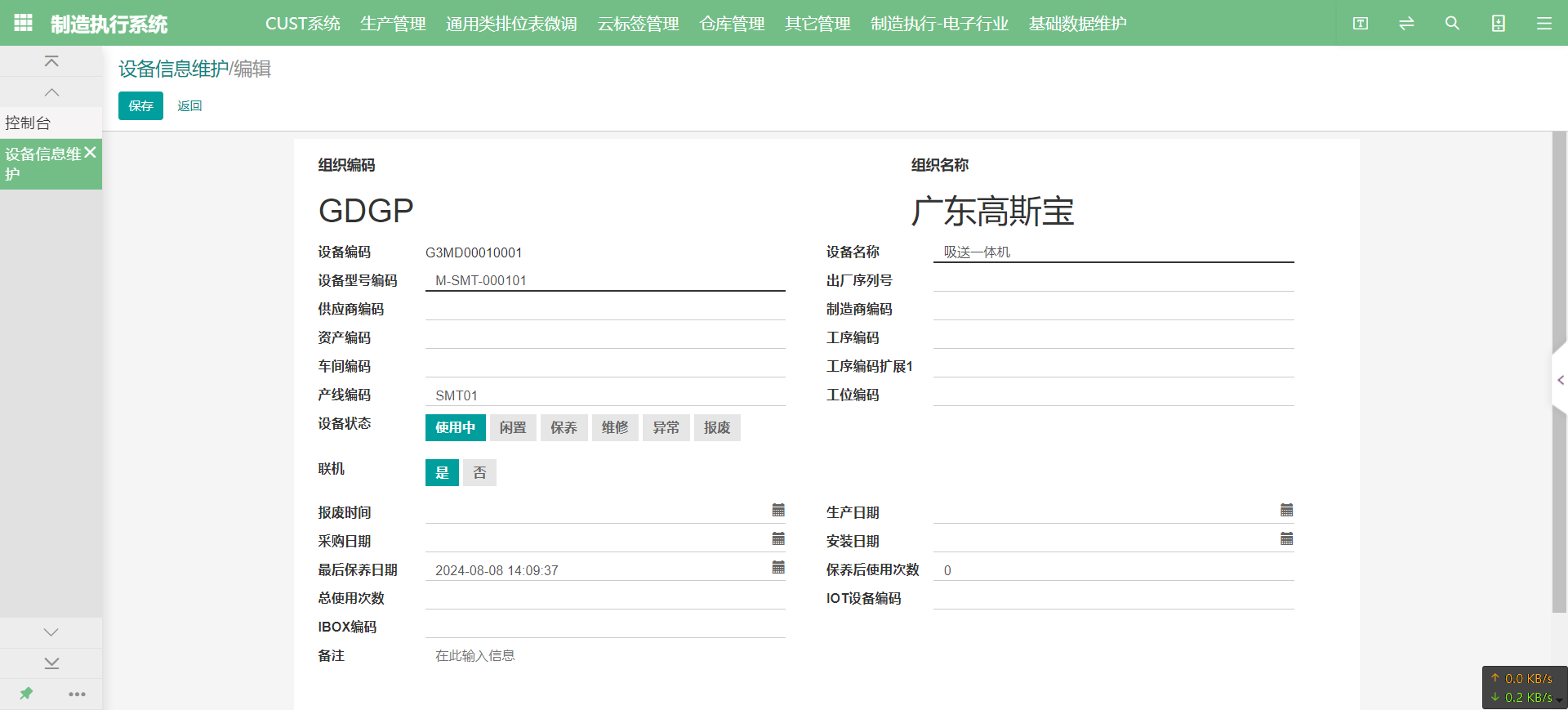1568x710 pixels.
Task: Set 联机 to 是
Action: click(x=442, y=472)
